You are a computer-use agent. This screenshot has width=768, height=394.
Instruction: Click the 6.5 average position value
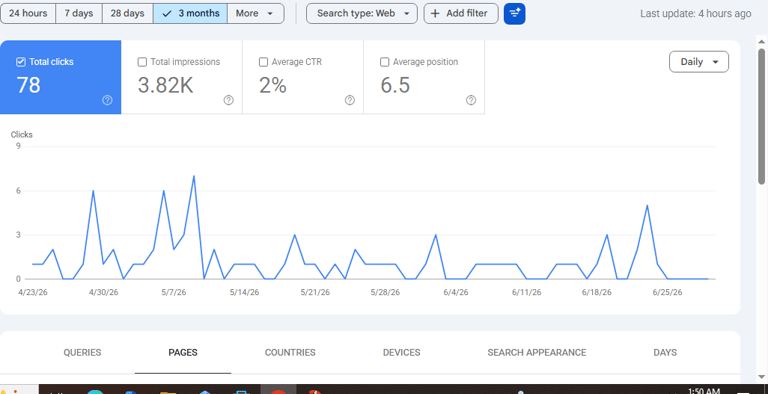(x=395, y=85)
